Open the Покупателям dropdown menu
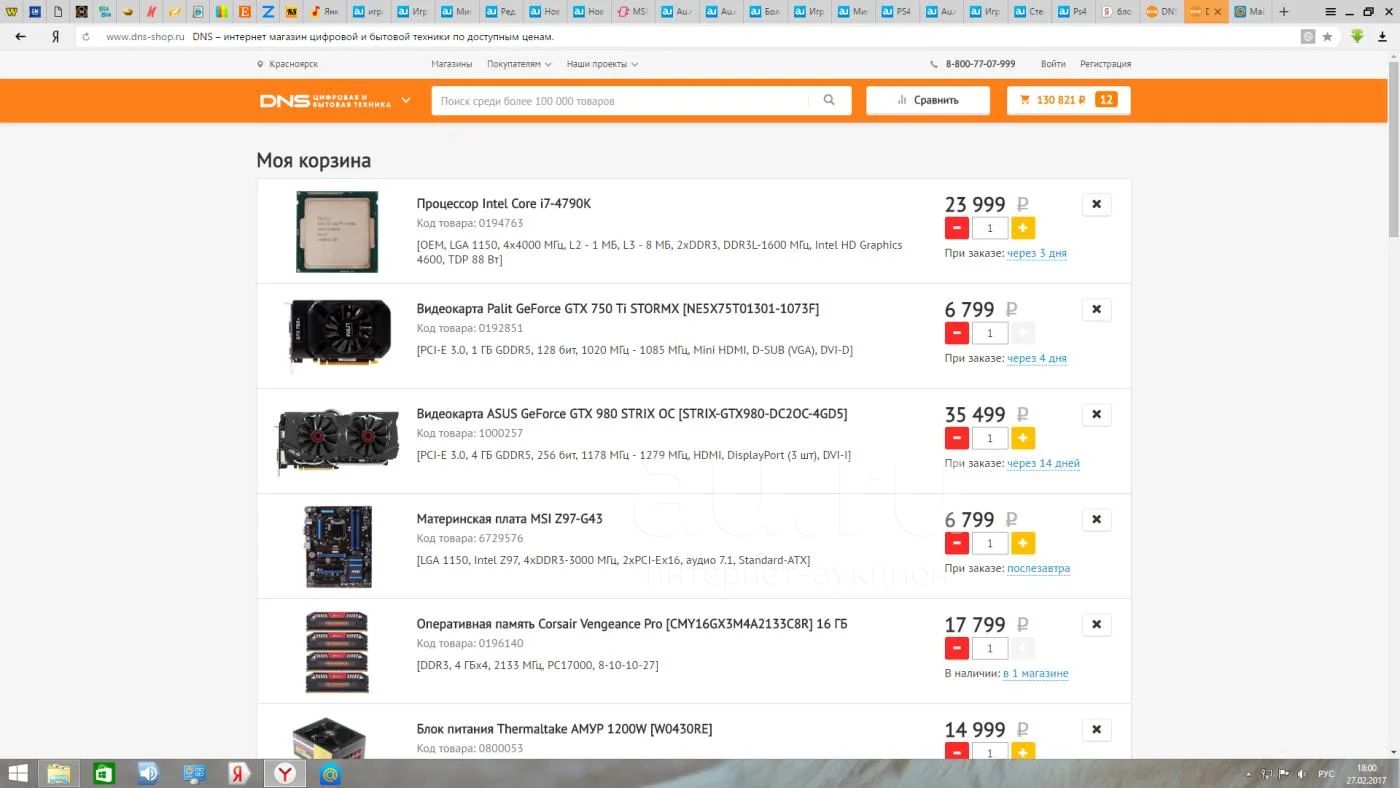 tap(519, 64)
